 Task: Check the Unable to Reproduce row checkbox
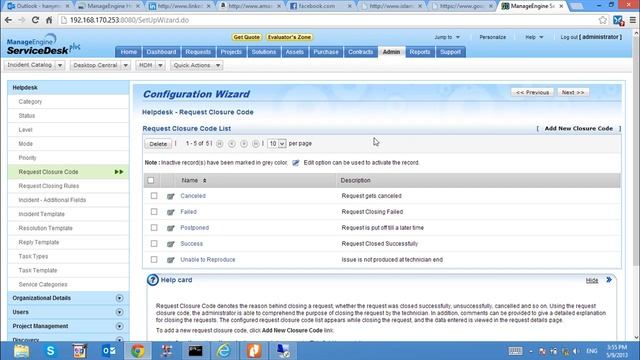tap(154, 260)
